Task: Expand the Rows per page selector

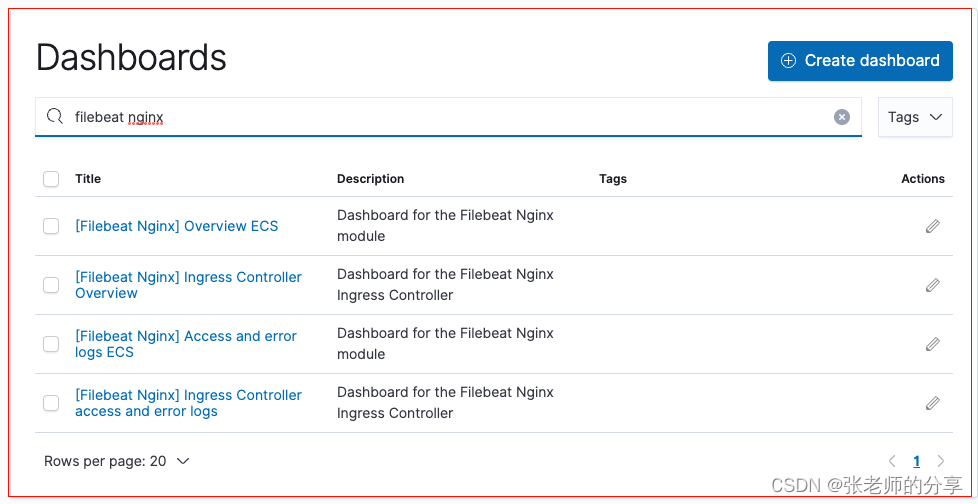Action: tap(117, 461)
